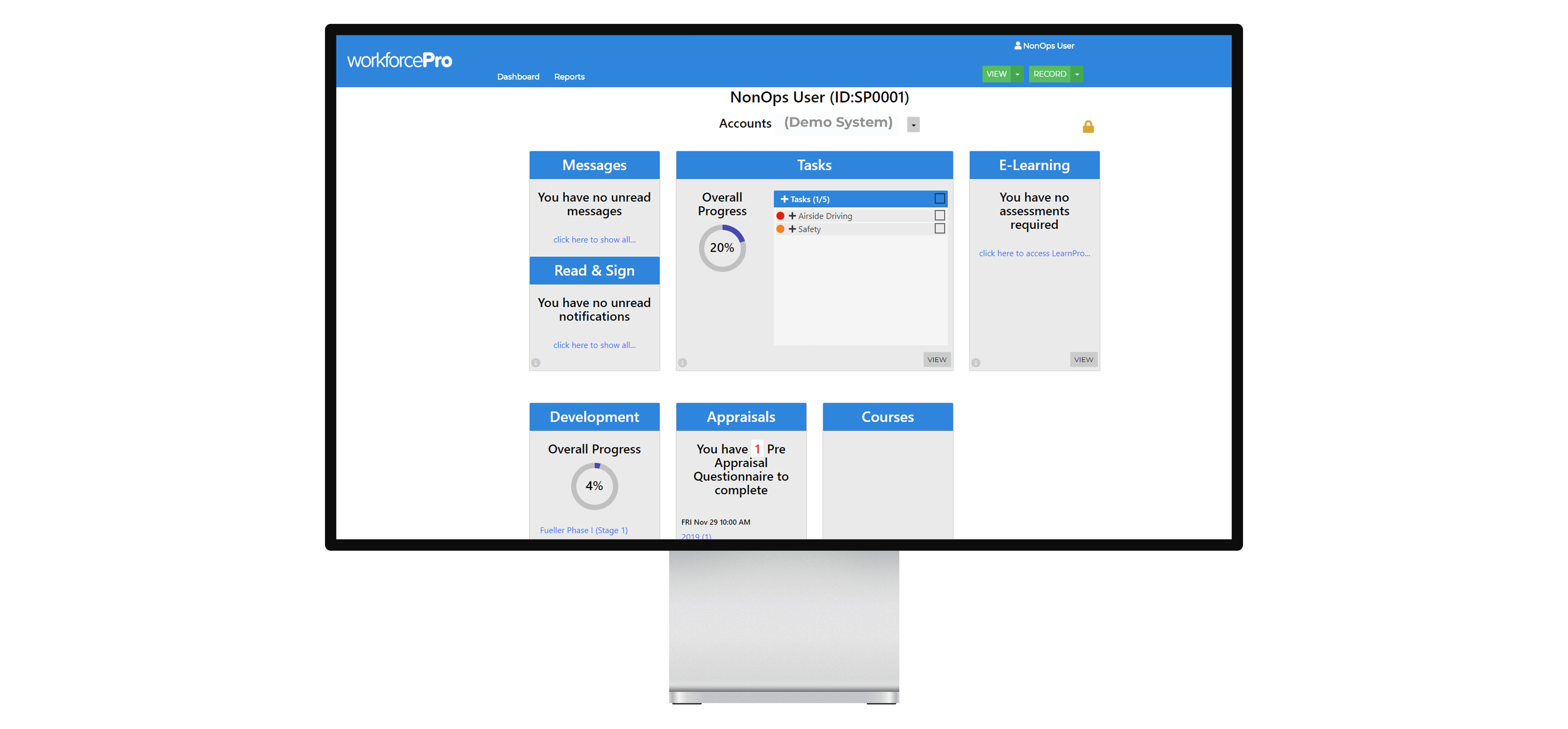The image size is (1568, 729).
Task: Open the green RECORD dropdown arrow
Action: pos(1077,74)
